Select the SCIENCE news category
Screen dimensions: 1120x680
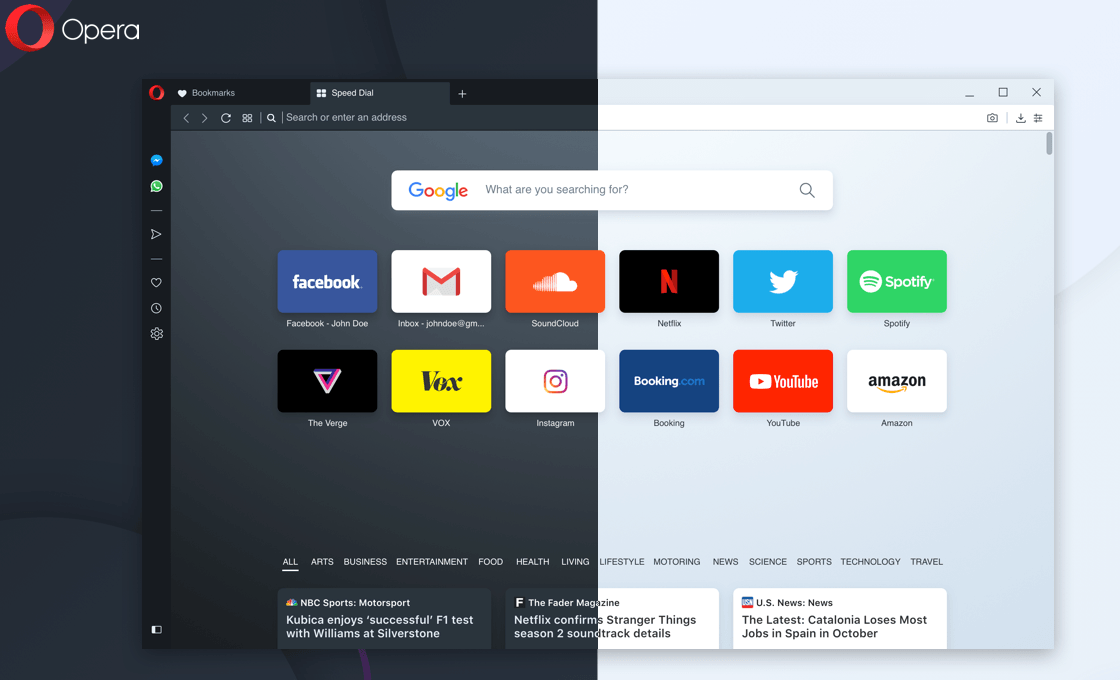point(768,562)
